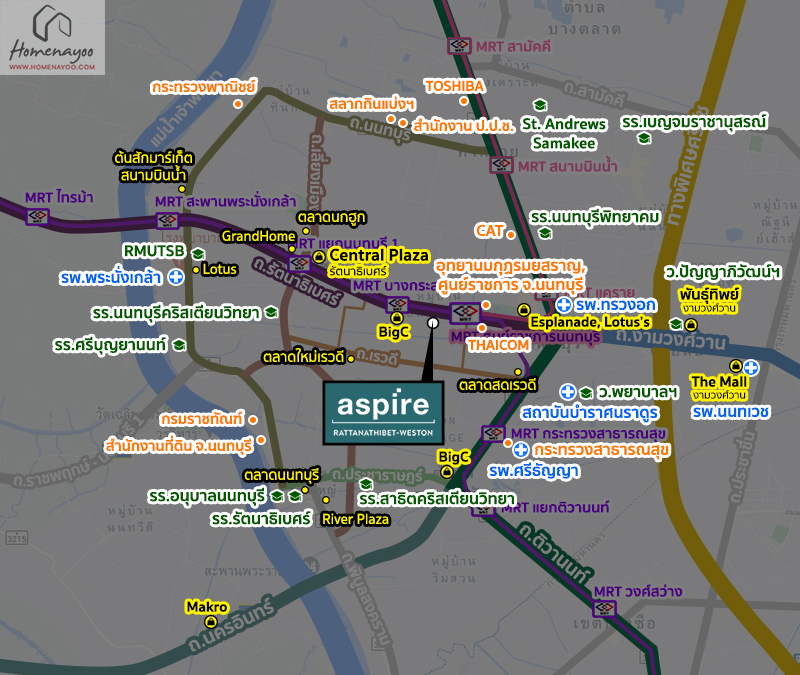Select the รพ.ศรีธัญญา label
Screen dimensions: 800x675
534,471
